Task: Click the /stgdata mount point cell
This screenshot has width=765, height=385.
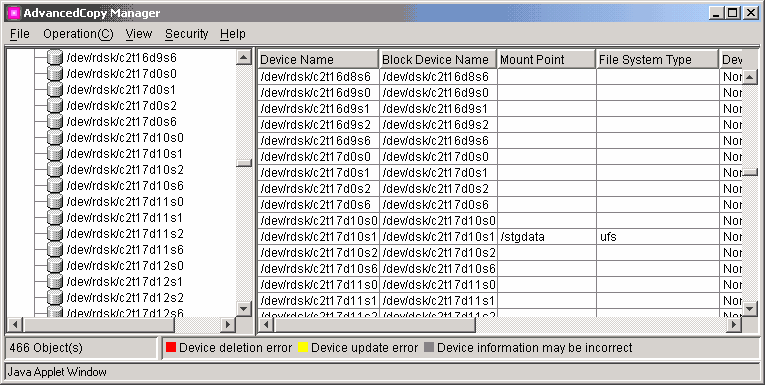Action: [x=547, y=237]
